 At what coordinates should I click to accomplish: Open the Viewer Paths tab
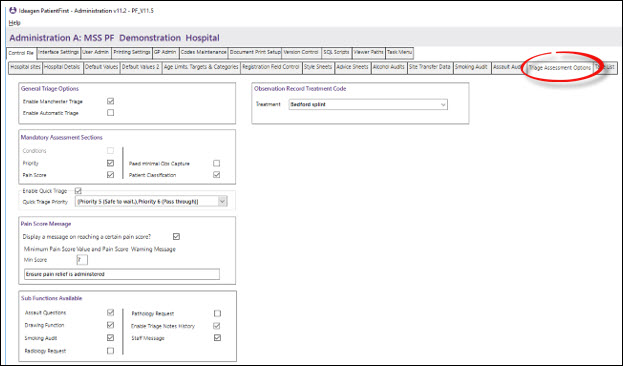point(368,52)
